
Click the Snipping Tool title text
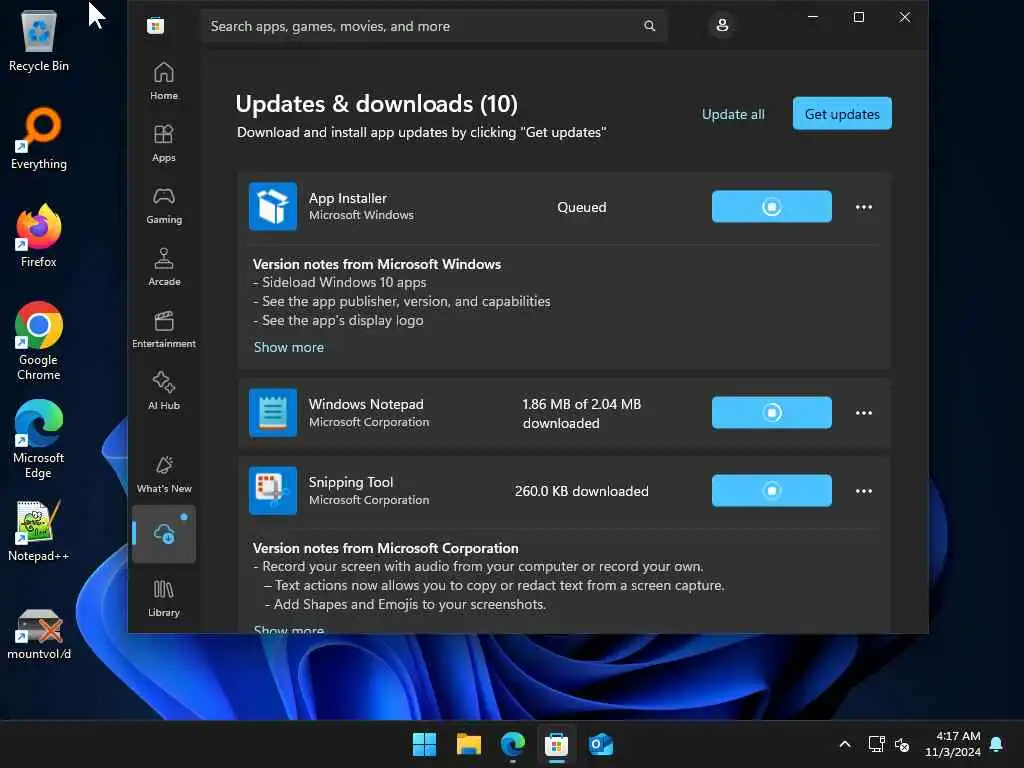tap(351, 482)
